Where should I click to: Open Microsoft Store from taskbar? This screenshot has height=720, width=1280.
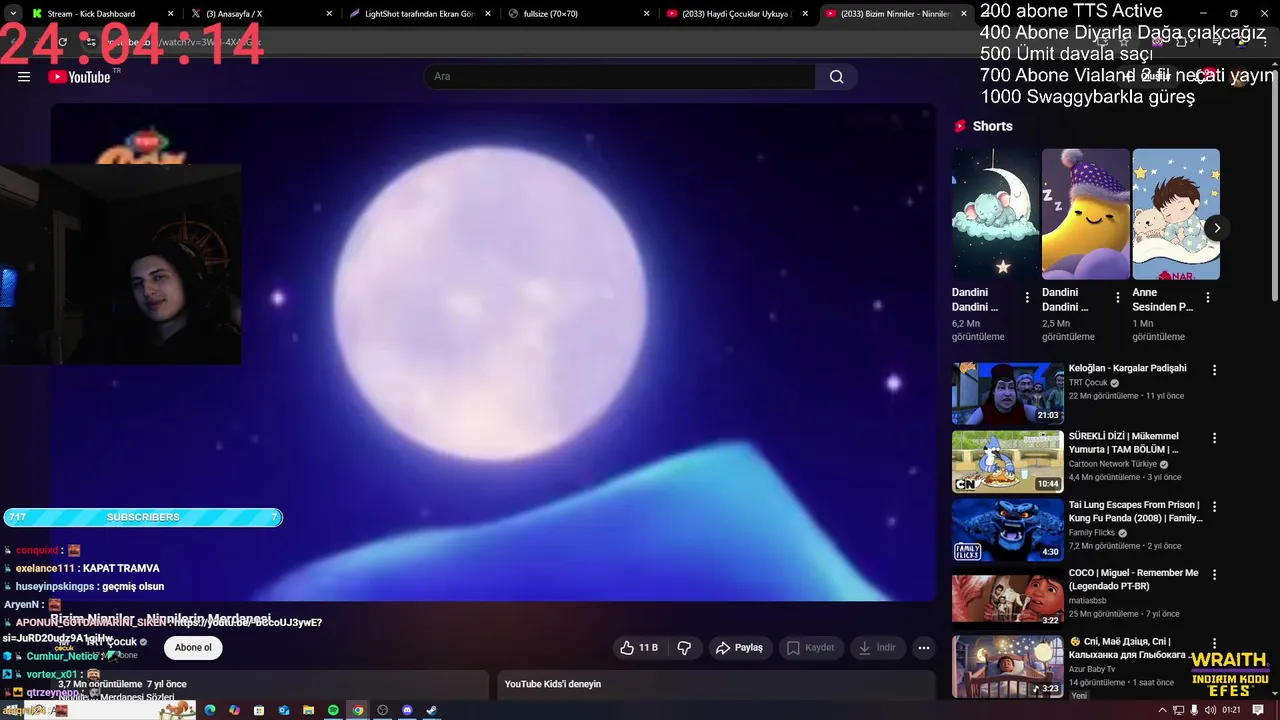tap(259, 710)
